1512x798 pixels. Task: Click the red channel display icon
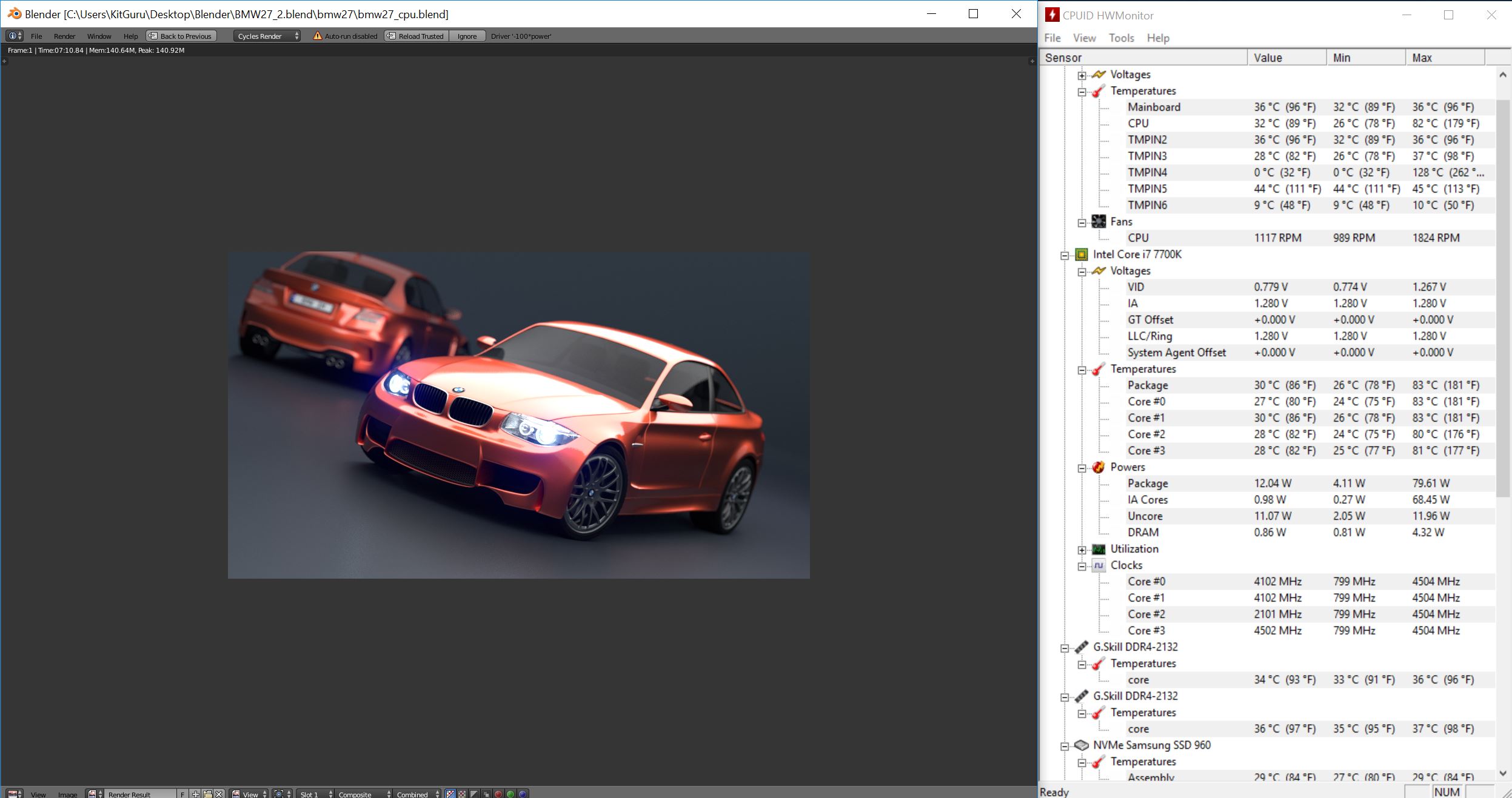click(x=498, y=794)
